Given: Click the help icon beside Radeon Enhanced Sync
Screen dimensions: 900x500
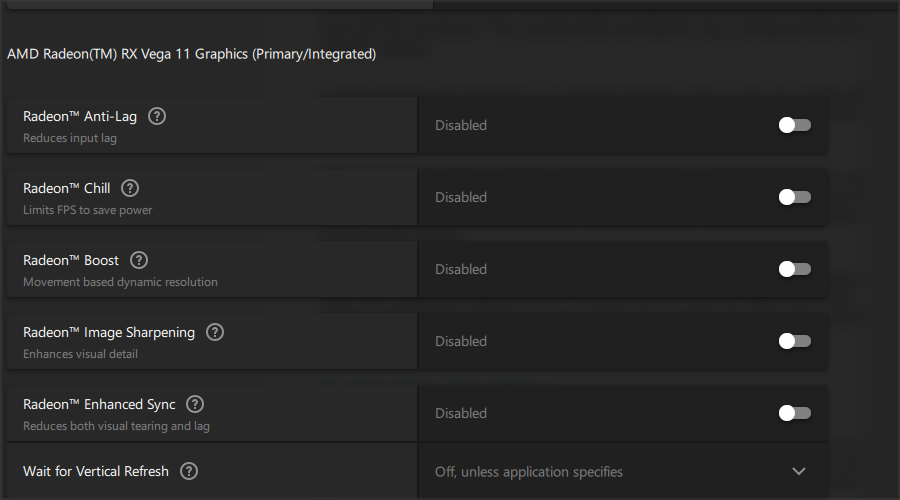Looking at the screenshot, I should 195,404.
